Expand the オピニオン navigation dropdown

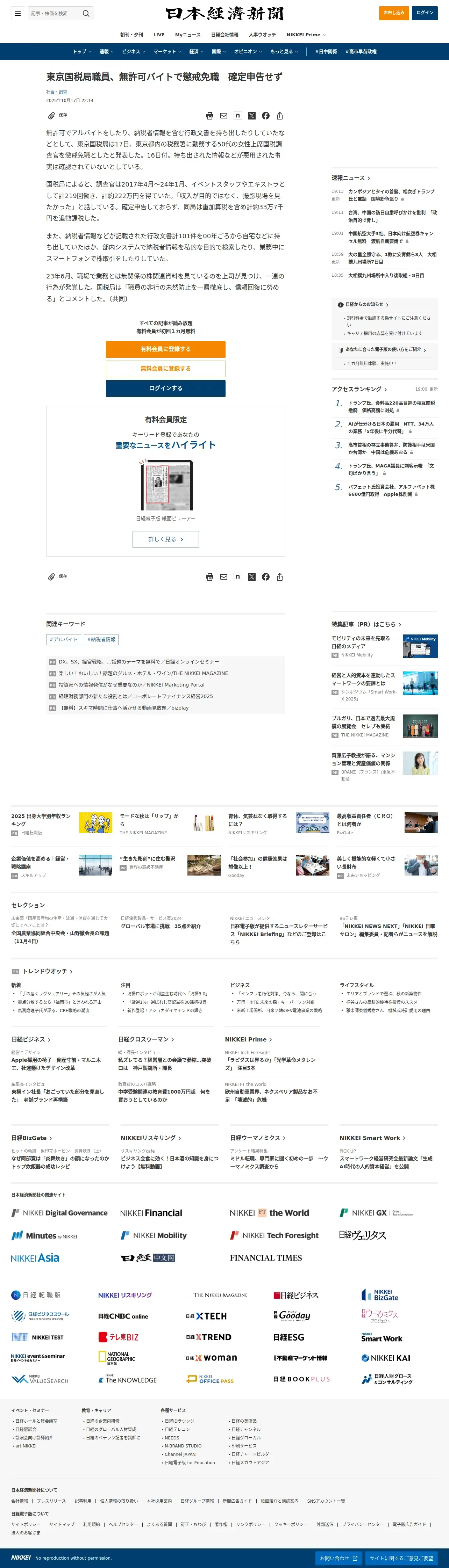pyautogui.click(x=248, y=52)
